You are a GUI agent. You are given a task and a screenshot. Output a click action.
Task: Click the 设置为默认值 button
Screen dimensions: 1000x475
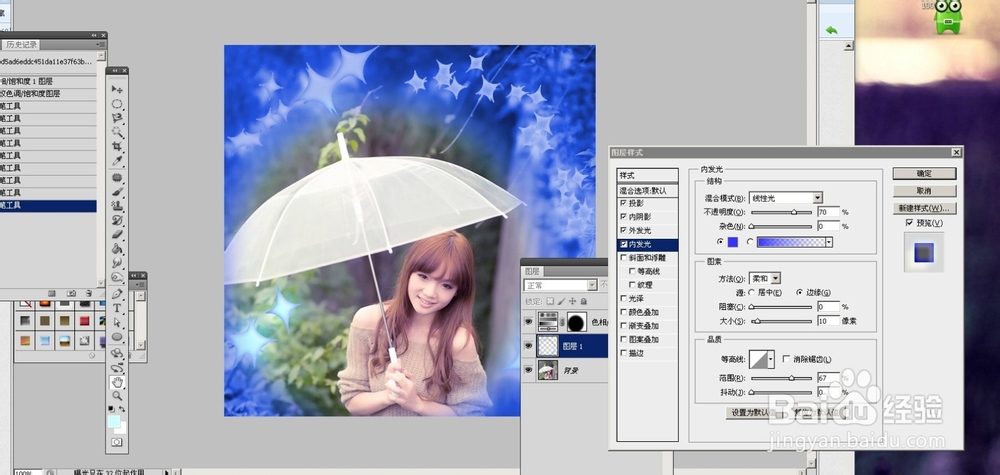pos(753,413)
